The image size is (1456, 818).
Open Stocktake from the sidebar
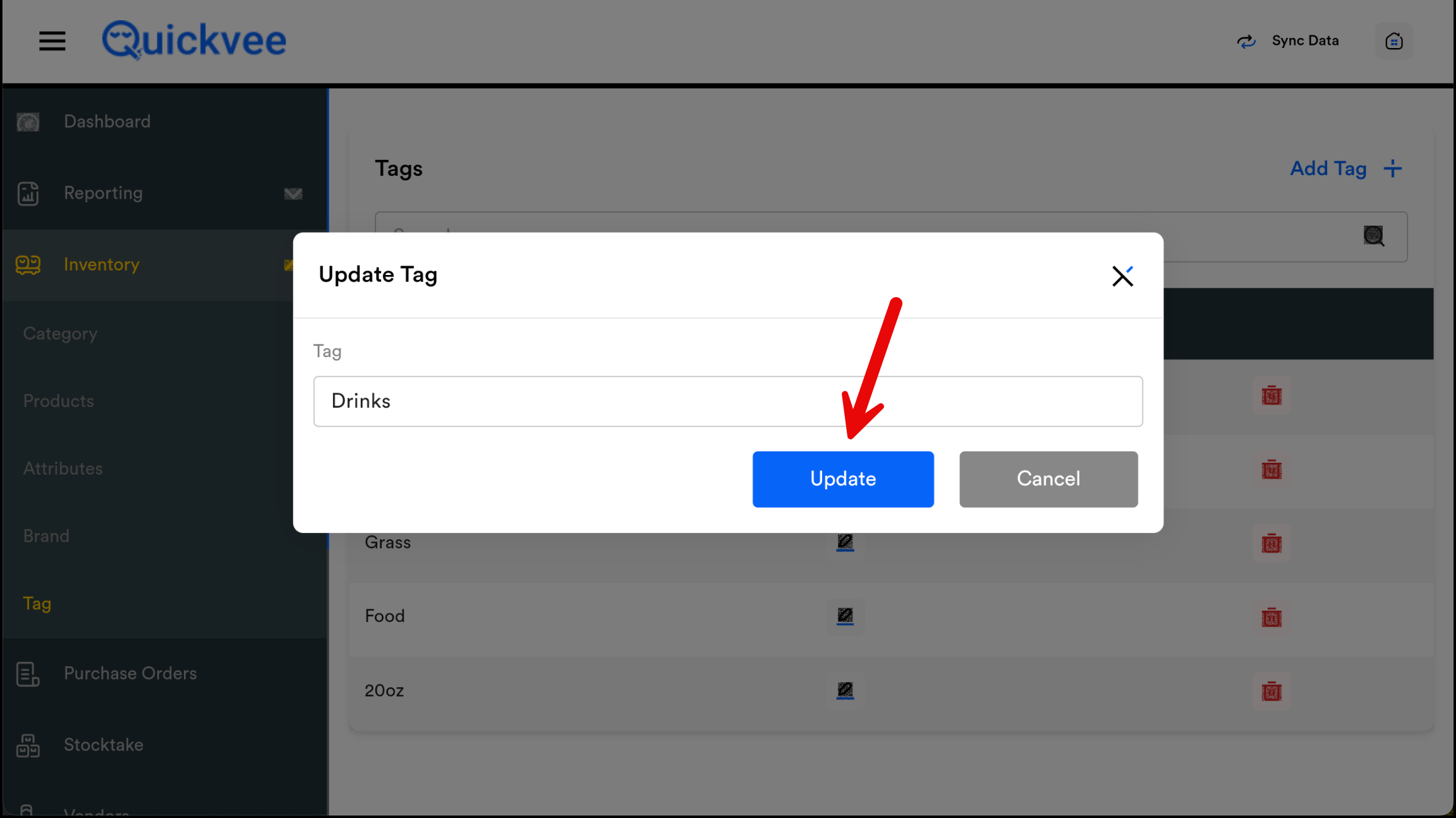(x=103, y=745)
